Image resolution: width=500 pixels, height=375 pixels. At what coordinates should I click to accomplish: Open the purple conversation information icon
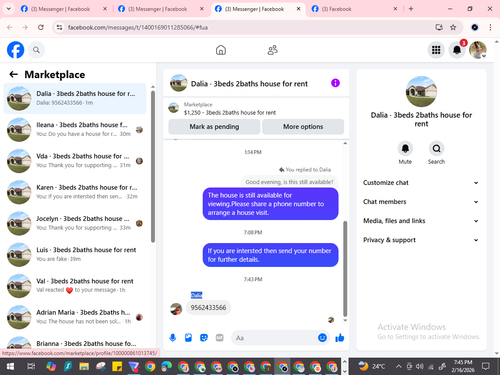(335, 83)
